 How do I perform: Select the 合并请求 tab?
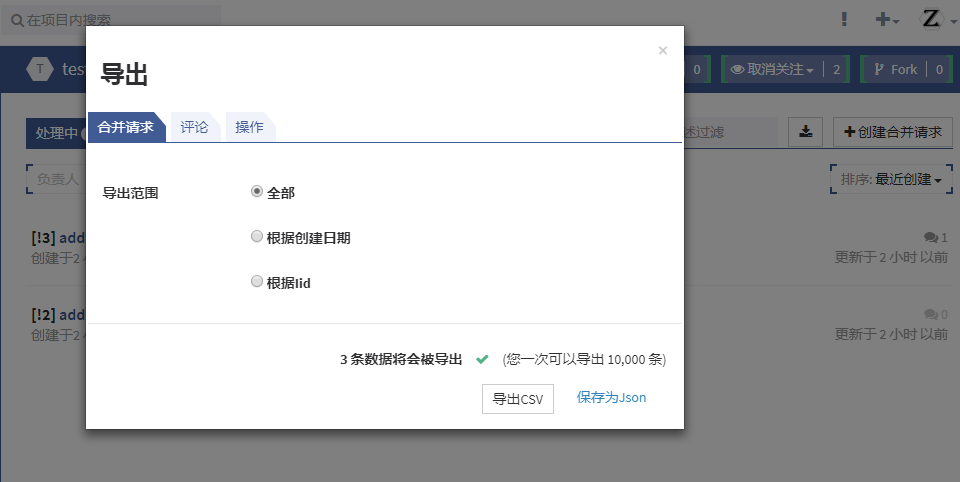pyautogui.click(x=125, y=127)
